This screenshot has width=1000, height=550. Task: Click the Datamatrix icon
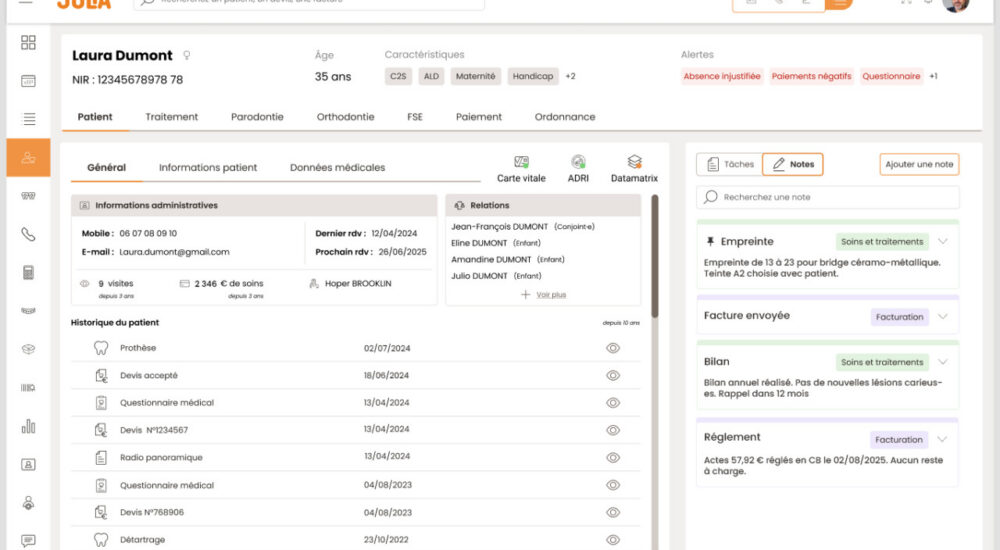pos(634,162)
